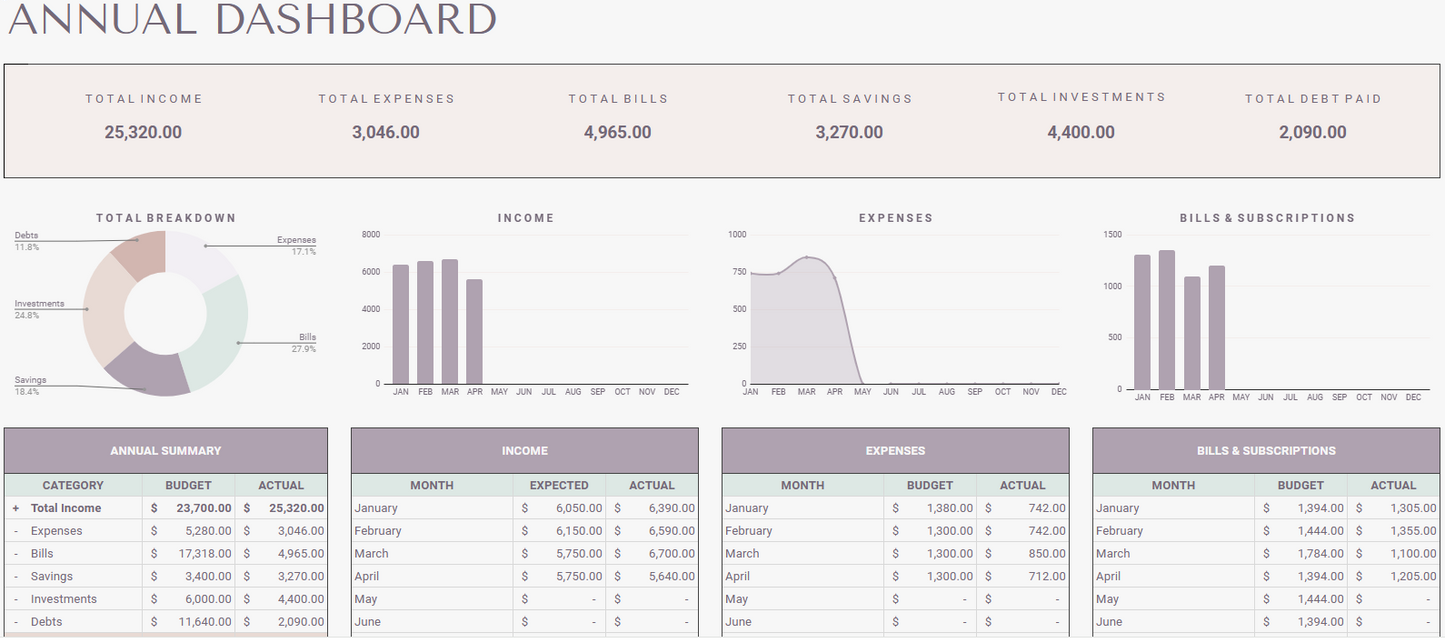Click the CATEGORY column header
The height and width of the screenshot is (643, 1445).
73,485
